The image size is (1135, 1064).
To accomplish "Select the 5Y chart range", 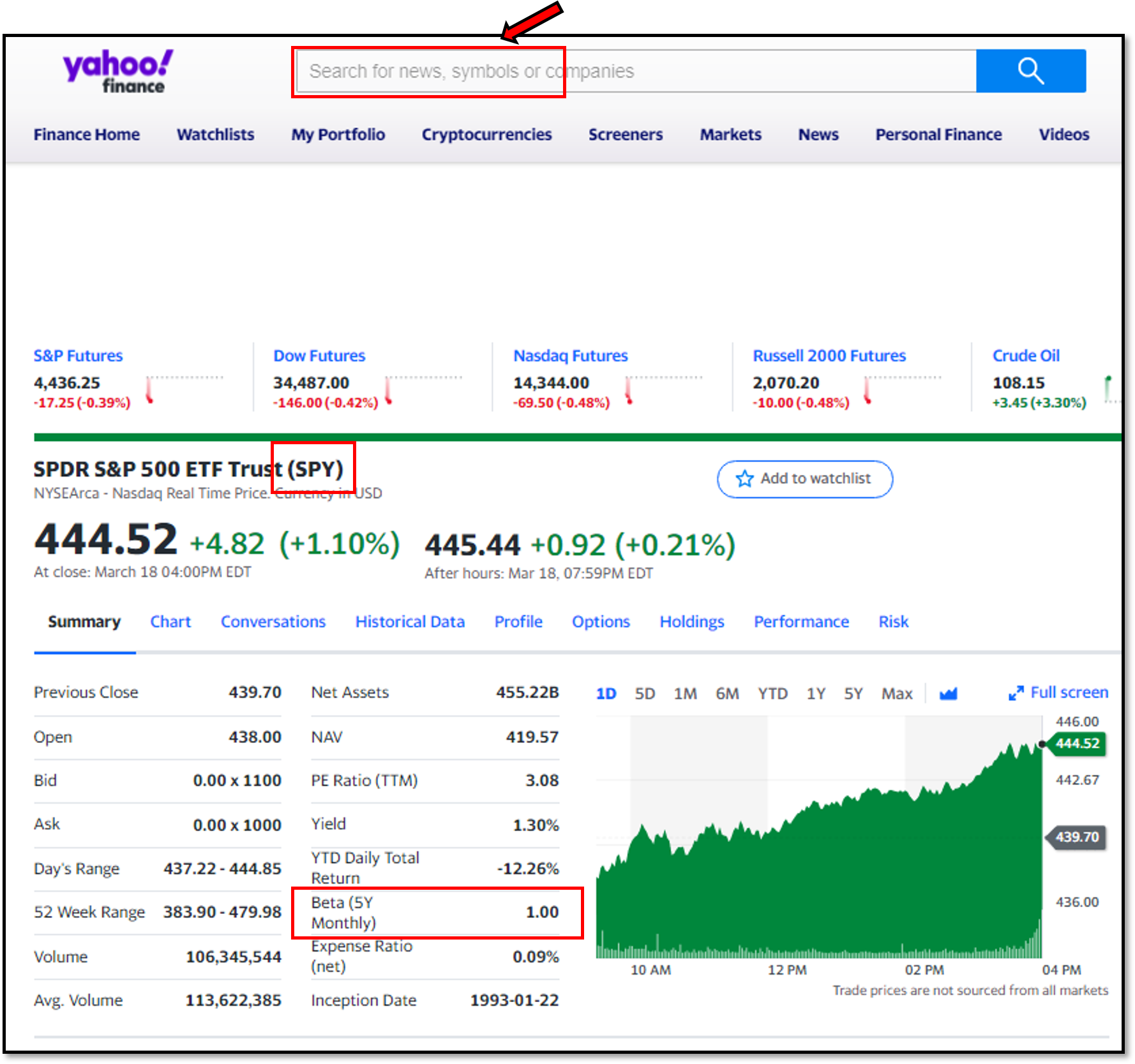I will 853,694.
